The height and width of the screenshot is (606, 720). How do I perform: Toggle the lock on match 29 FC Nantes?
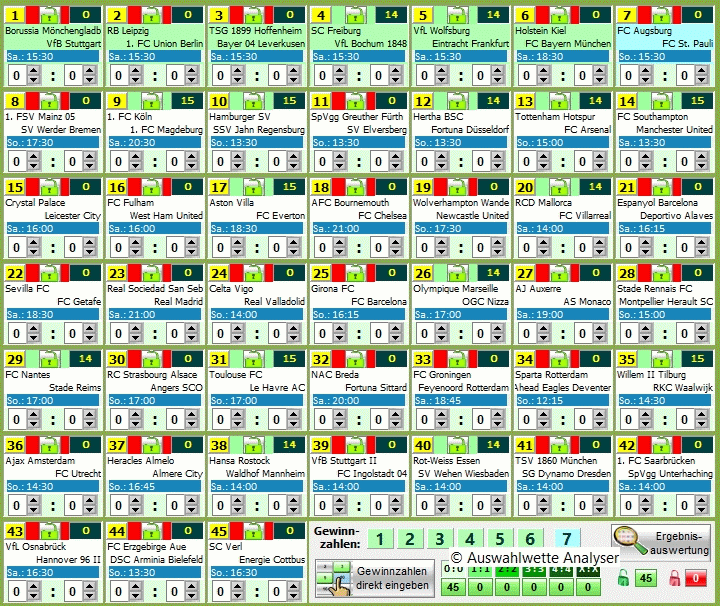(49, 359)
